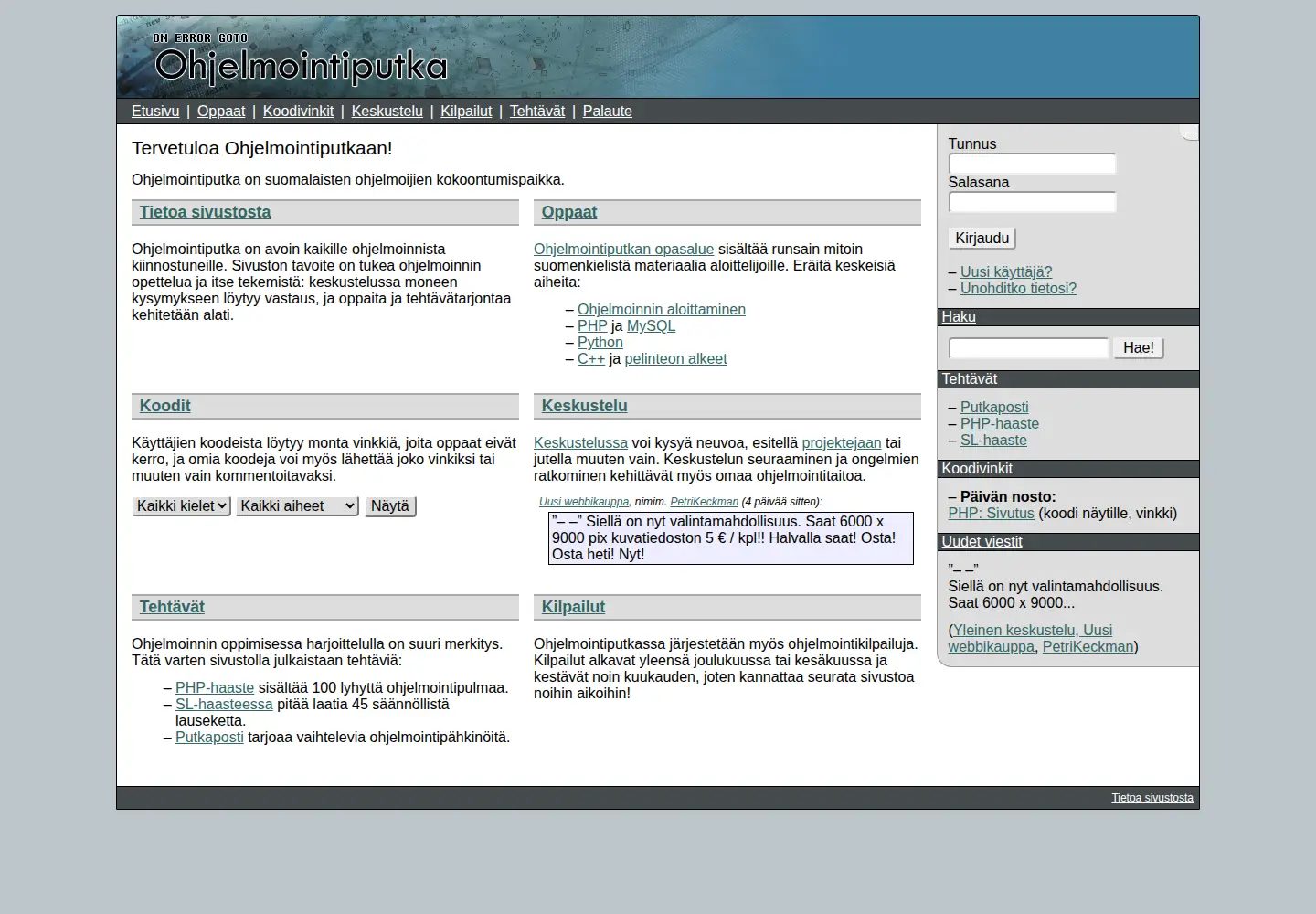The height and width of the screenshot is (914, 1316).
Task: Open the SL-haasteessa link in Tehtävät text
Action: (x=224, y=704)
